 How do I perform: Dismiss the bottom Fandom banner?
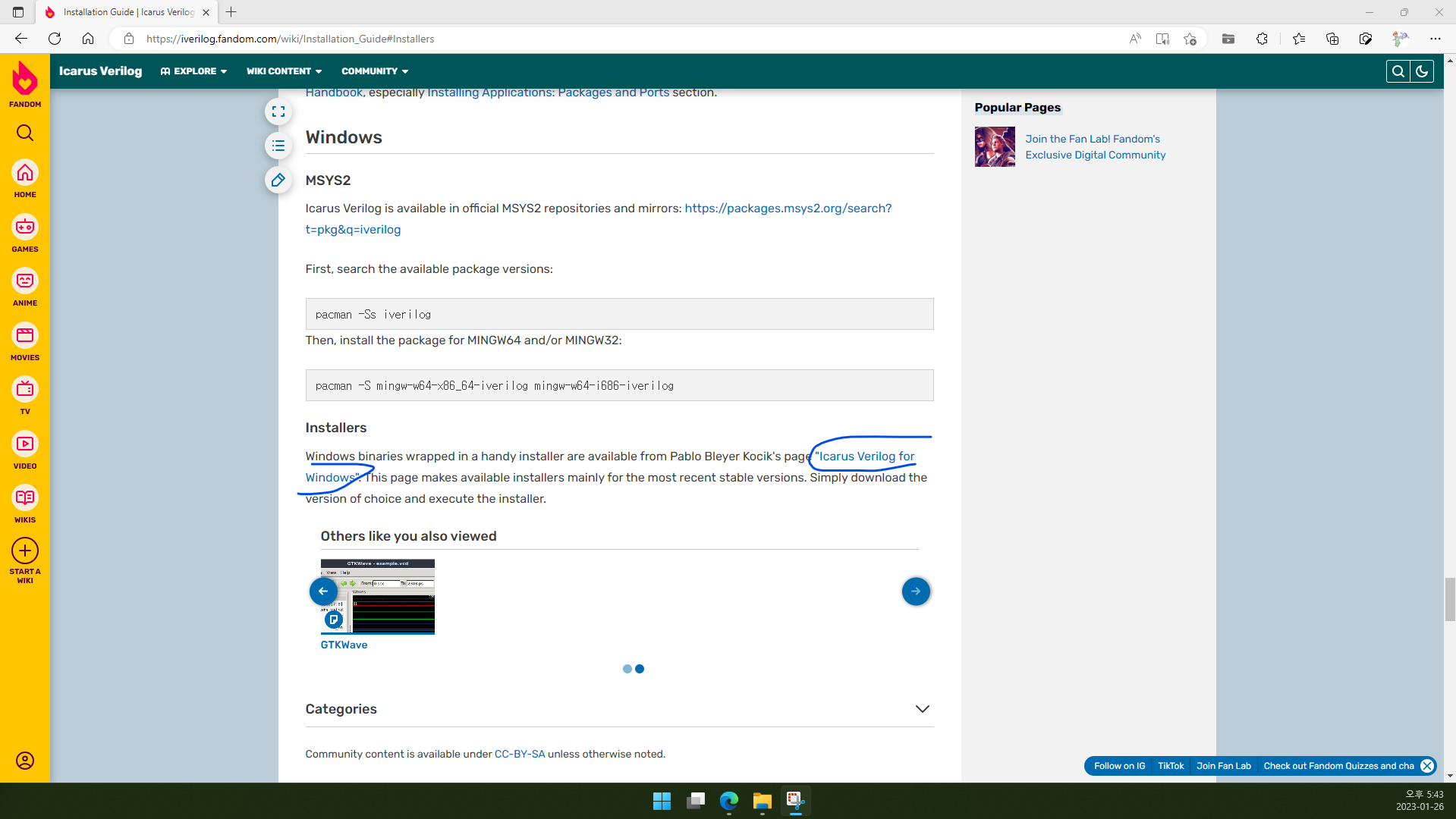click(1427, 766)
